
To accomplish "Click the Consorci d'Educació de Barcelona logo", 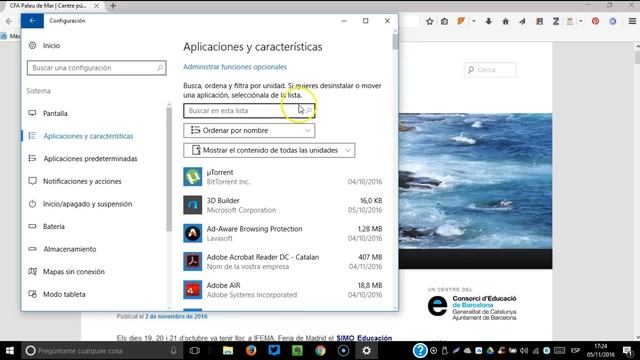I will tap(472, 307).
